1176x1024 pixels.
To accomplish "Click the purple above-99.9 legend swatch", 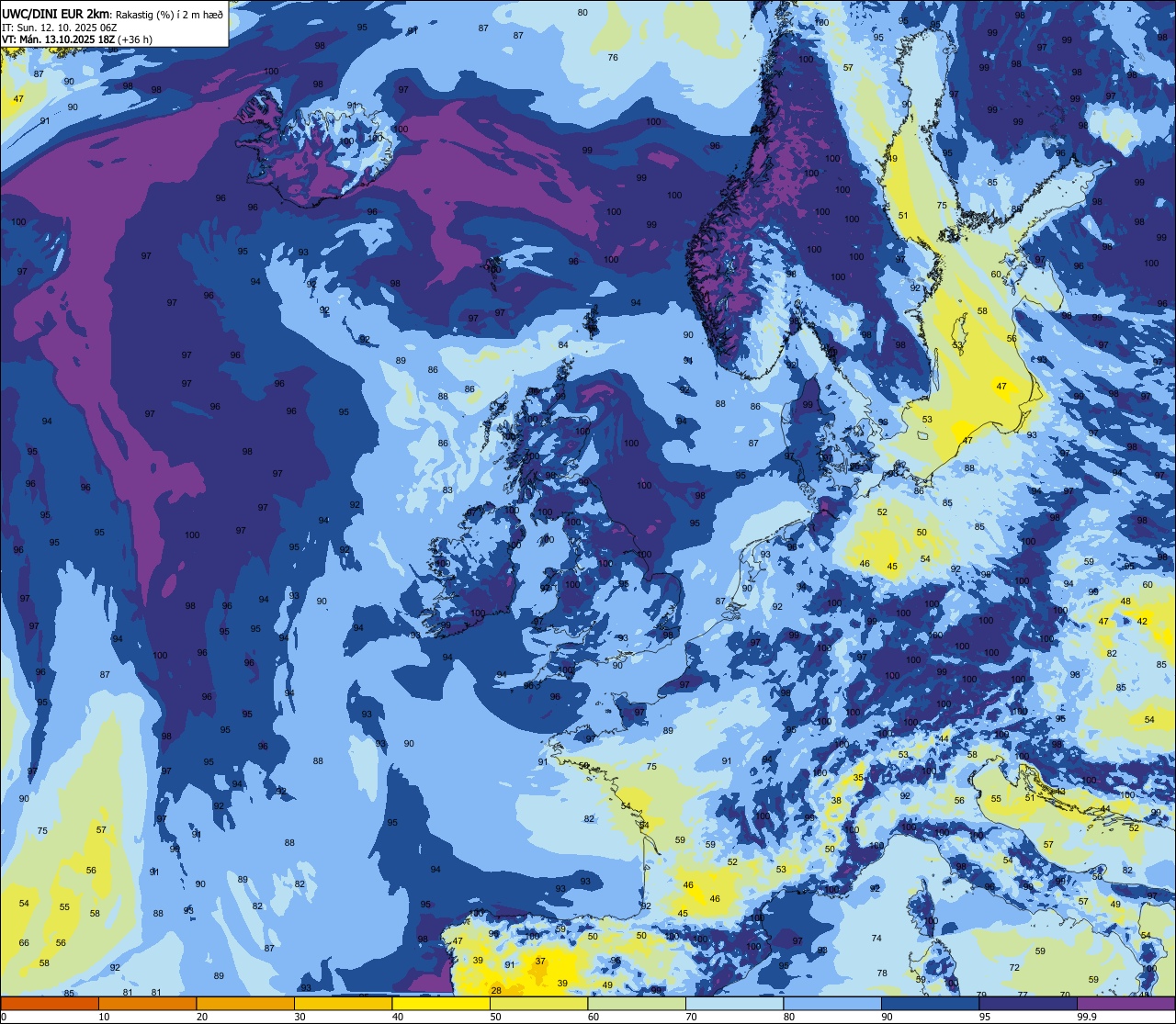I will point(1125,1004).
